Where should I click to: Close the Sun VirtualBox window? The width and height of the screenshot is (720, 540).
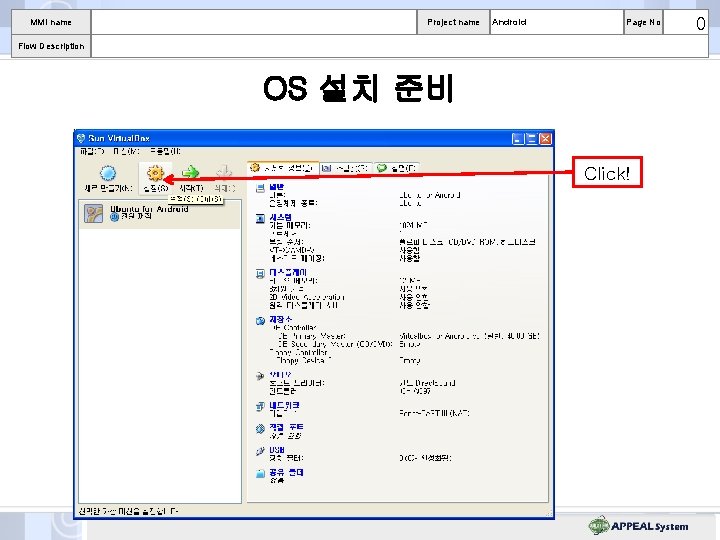click(x=545, y=139)
